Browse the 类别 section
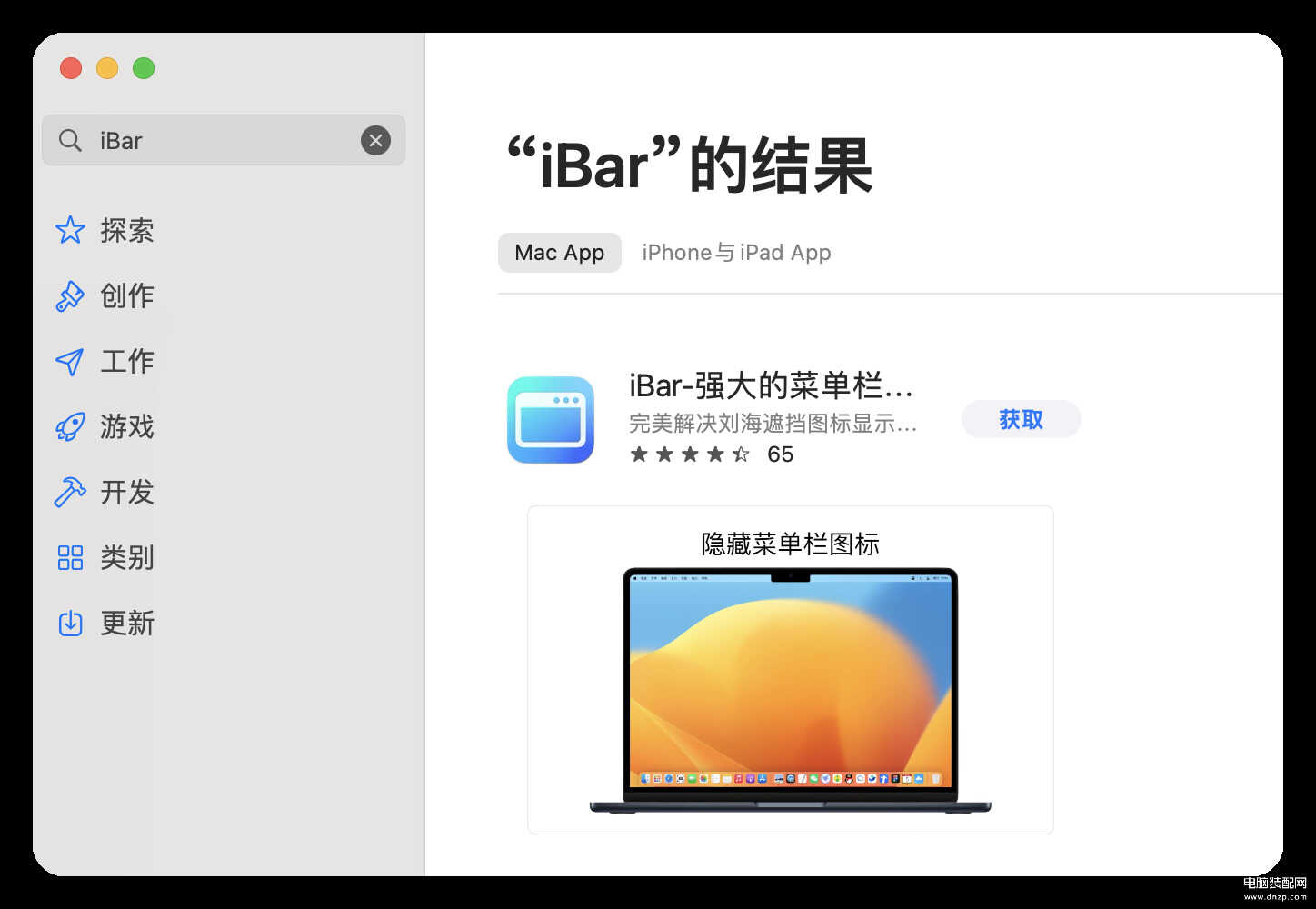This screenshot has width=1316, height=909. pyautogui.click(x=127, y=557)
